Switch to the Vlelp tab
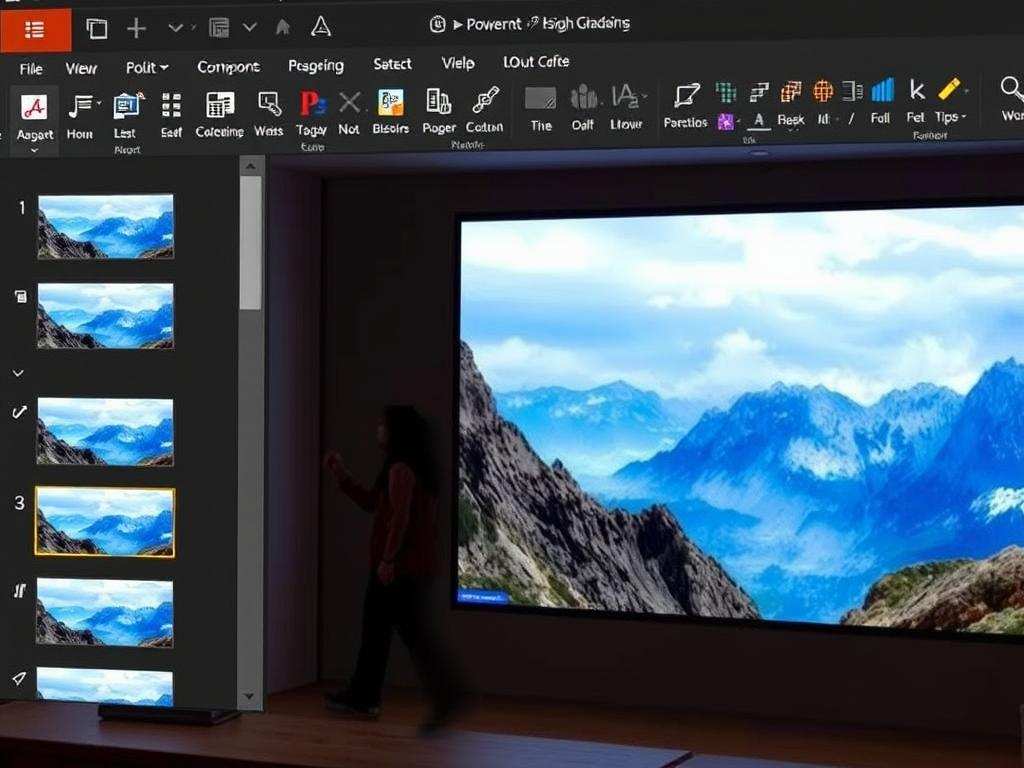 (x=458, y=63)
